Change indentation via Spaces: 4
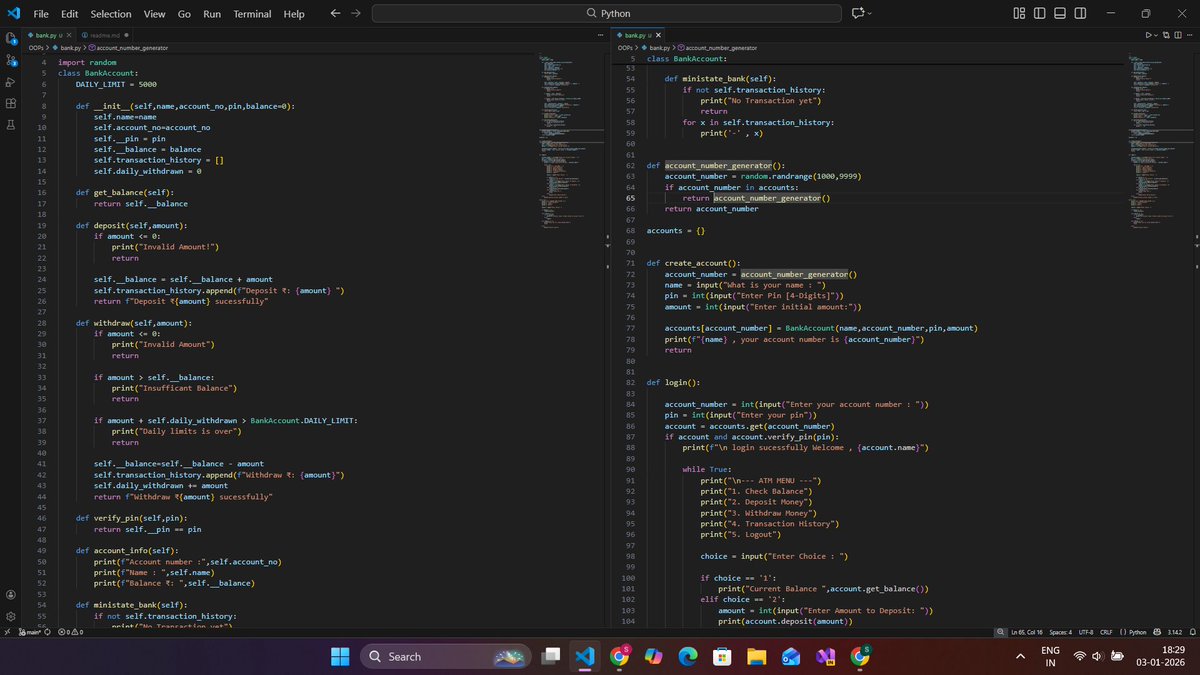1200x675 pixels. [1061, 632]
